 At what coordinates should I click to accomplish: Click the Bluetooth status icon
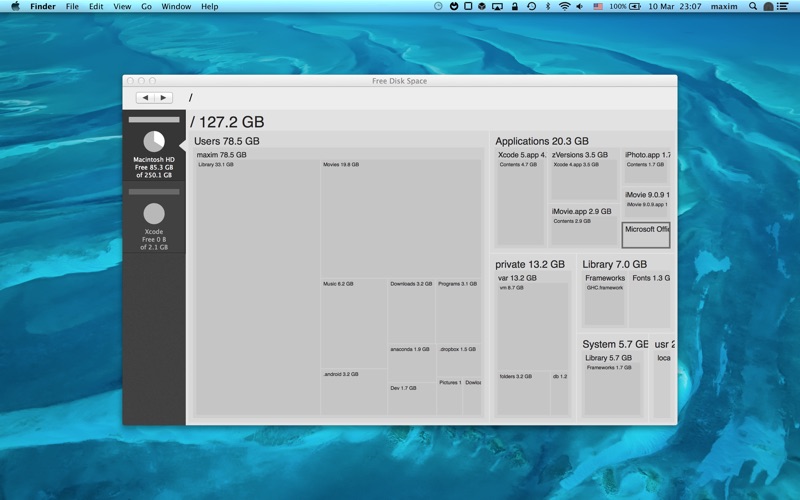pos(548,6)
